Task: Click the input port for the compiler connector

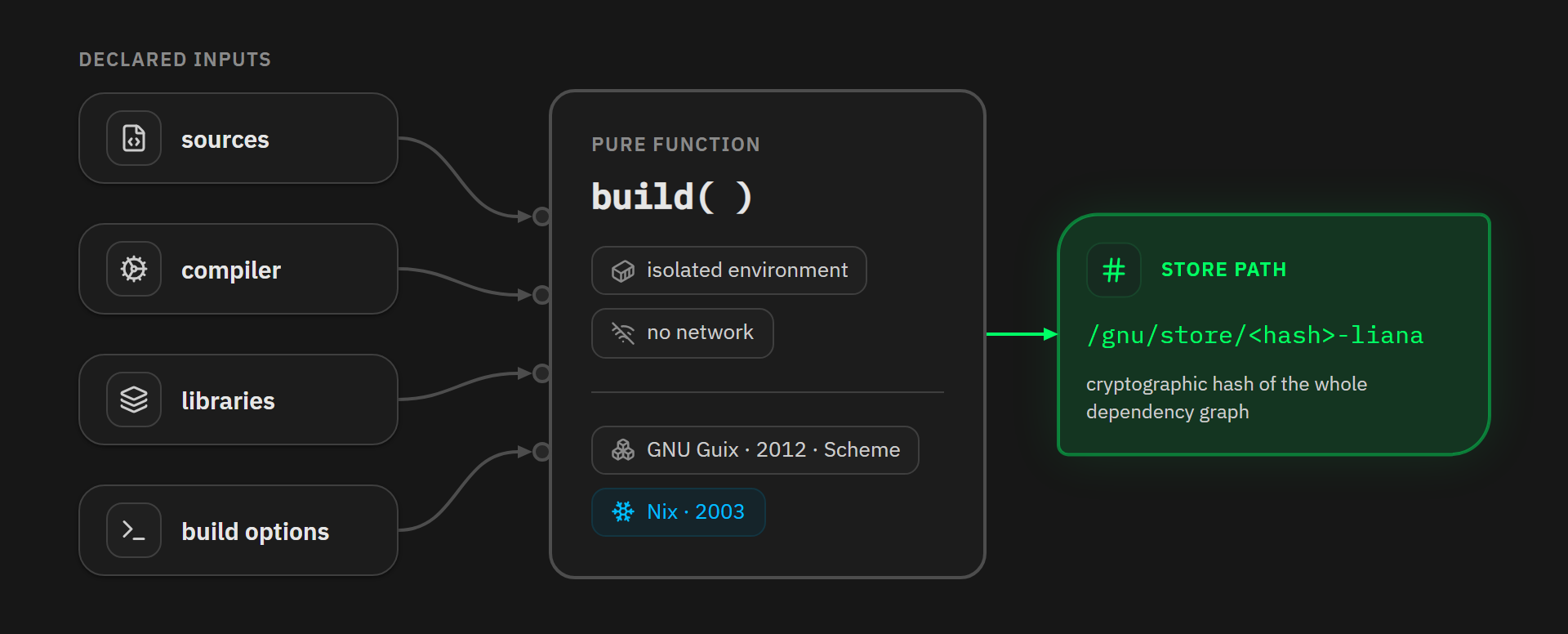Action: (x=541, y=295)
